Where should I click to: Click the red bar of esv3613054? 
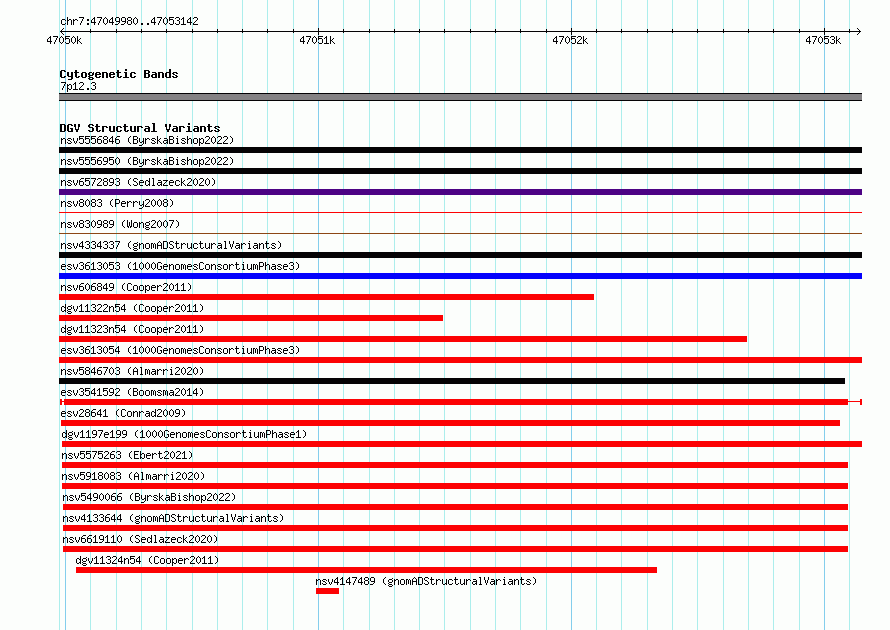coord(460,360)
